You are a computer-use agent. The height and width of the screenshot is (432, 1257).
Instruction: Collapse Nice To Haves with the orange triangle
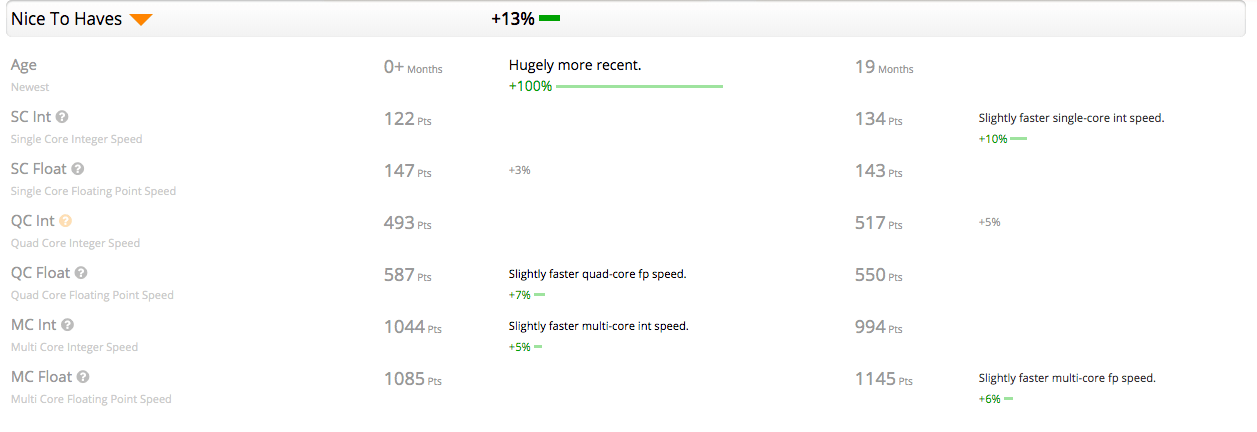pos(141,20)
